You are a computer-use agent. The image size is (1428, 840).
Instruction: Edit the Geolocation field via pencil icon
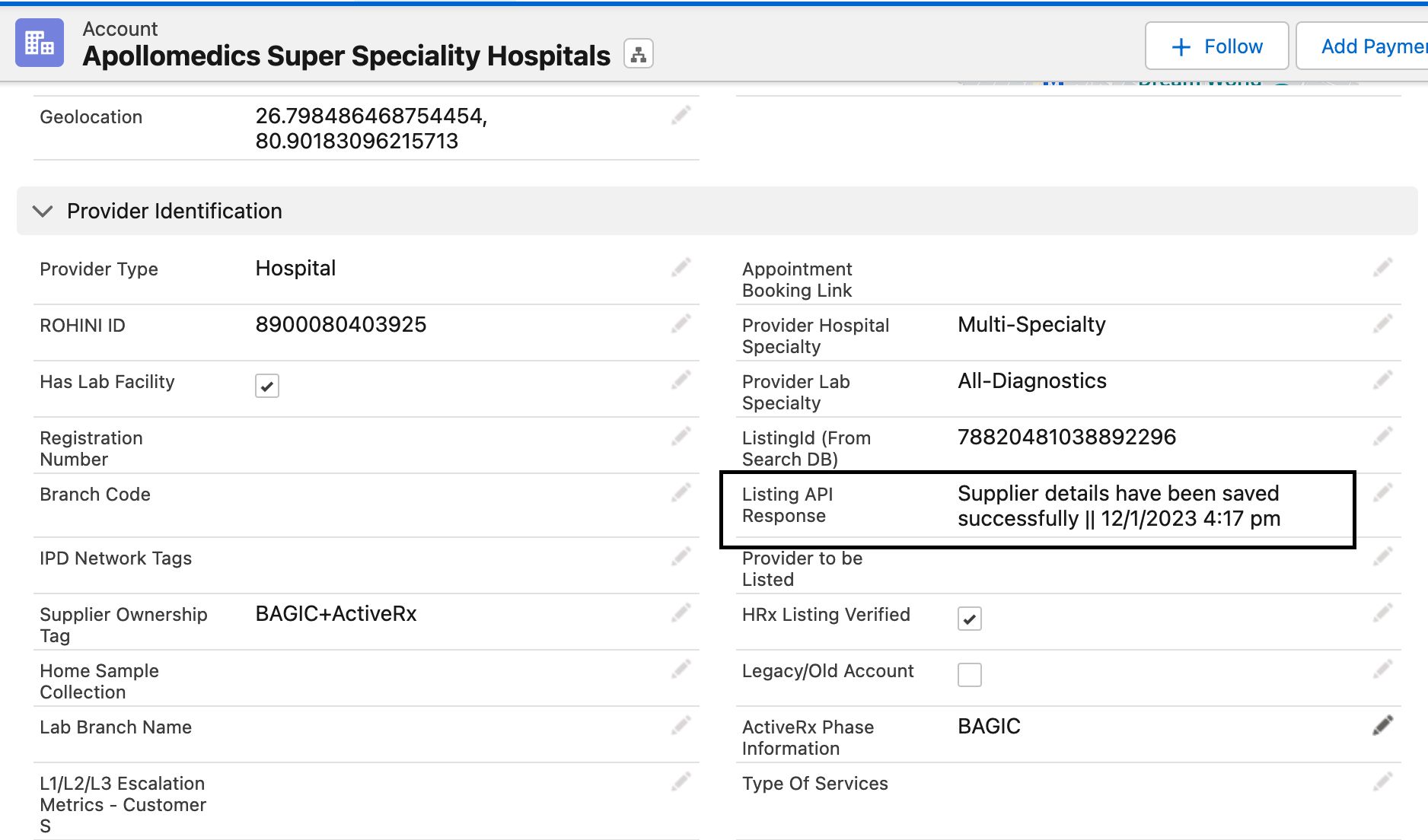(x=681, y=116)
